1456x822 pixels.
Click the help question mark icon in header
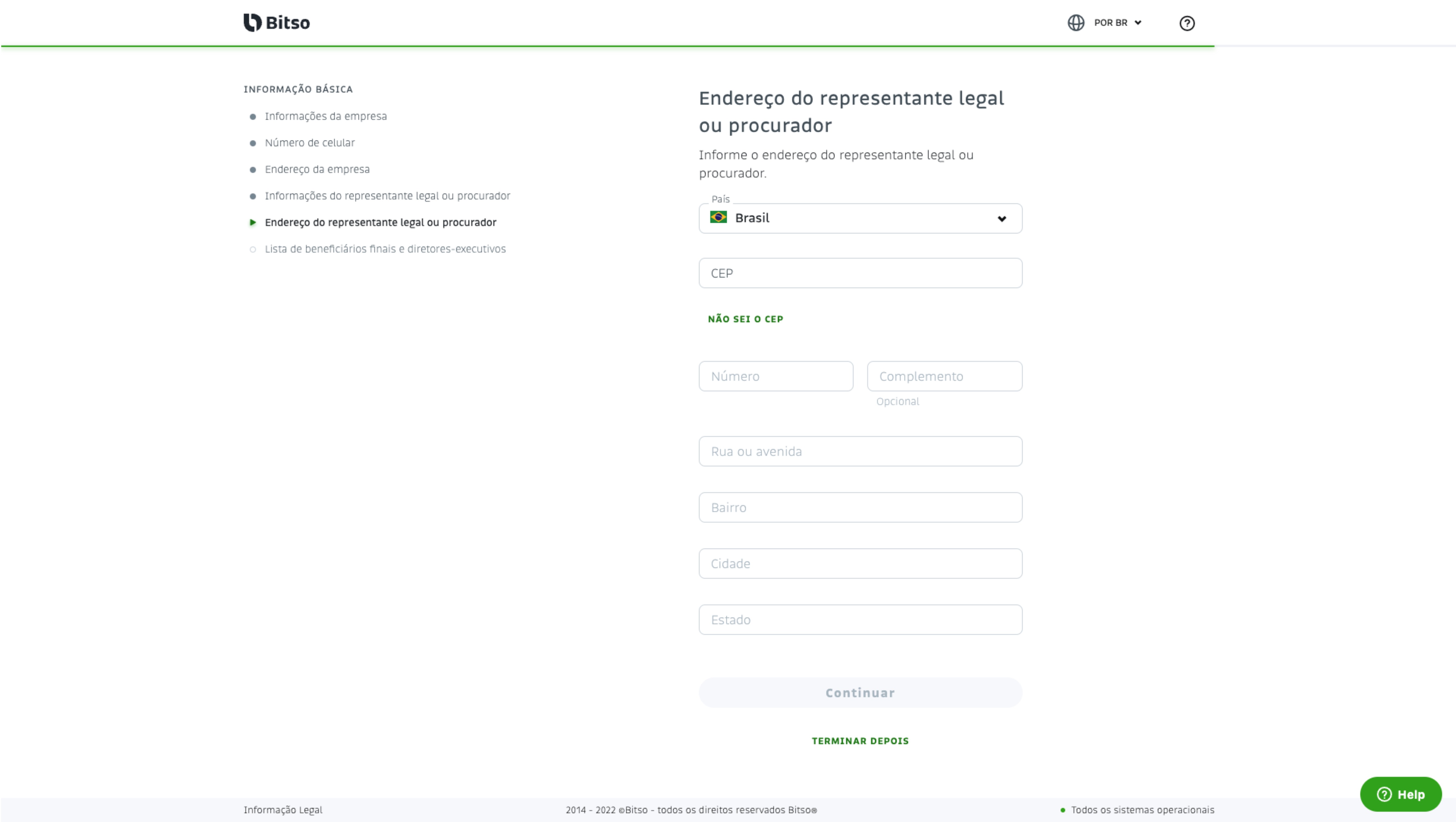1187,23
